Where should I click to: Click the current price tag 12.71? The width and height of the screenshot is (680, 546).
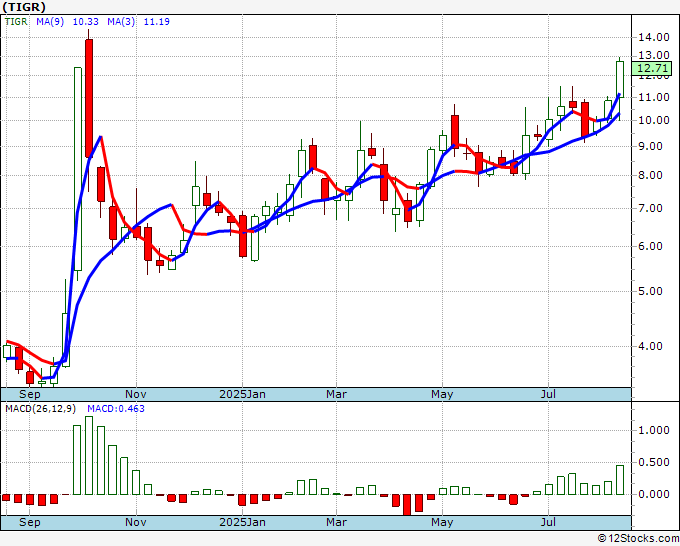tap(652, 68)
